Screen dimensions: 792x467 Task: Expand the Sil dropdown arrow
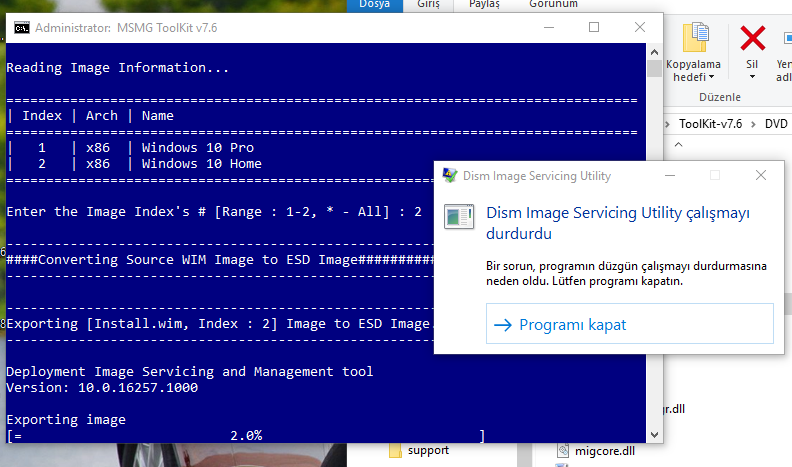click(752, 77)
